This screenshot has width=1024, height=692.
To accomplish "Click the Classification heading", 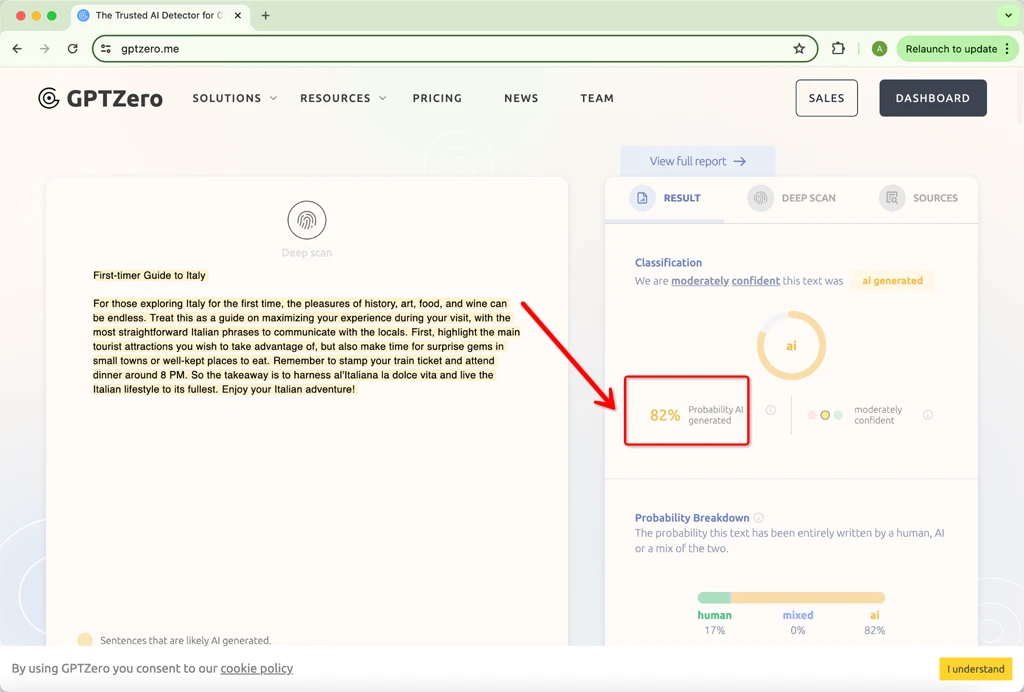I will [x=668, y=262].
